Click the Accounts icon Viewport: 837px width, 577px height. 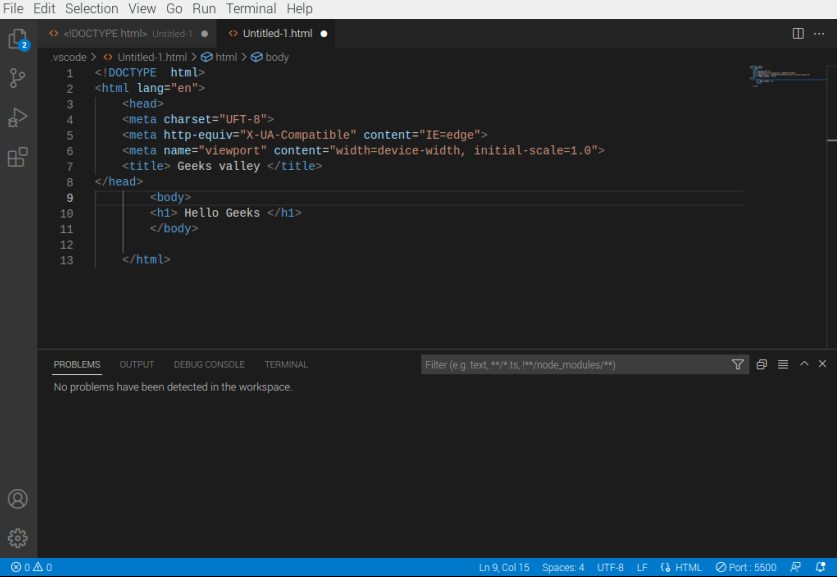click(x=18, y=499)
